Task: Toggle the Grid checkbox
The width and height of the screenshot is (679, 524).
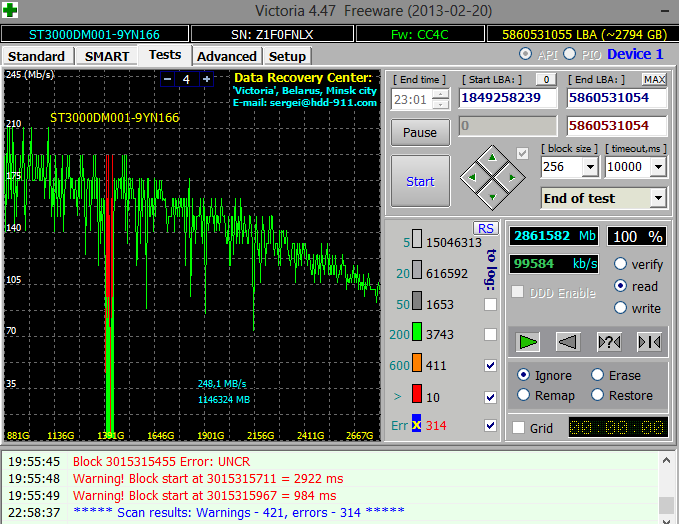Action: coord(518,428)
